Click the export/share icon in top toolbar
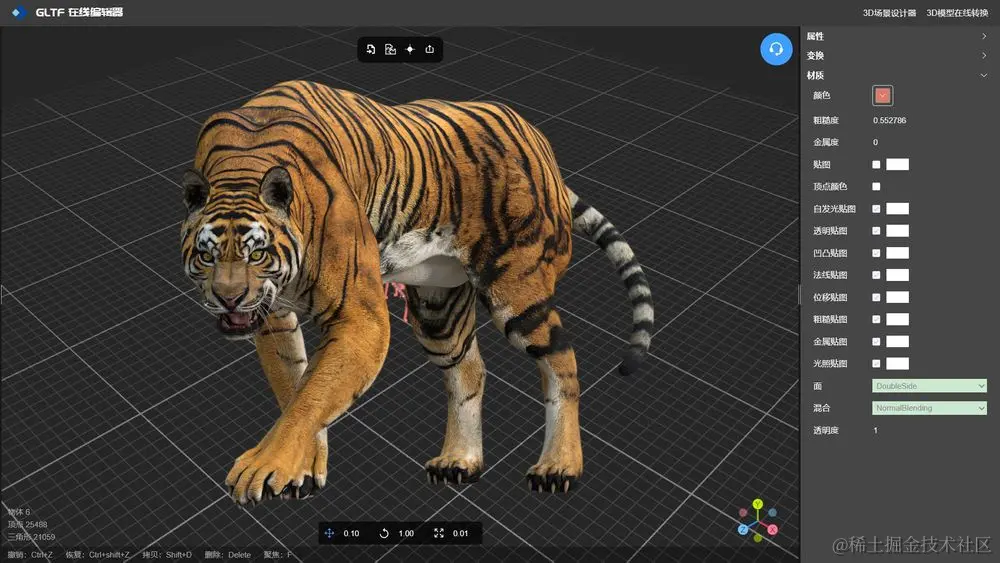The height and width of the screenshot is (563, 1000). click(x=430, y=49)
